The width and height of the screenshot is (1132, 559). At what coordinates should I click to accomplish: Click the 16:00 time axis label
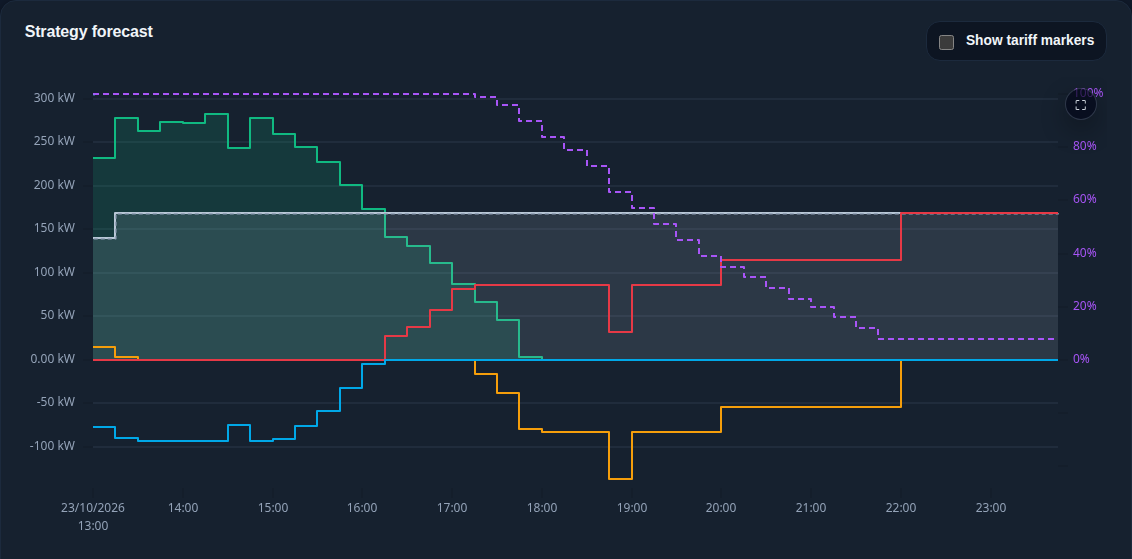tap(362, 508)
